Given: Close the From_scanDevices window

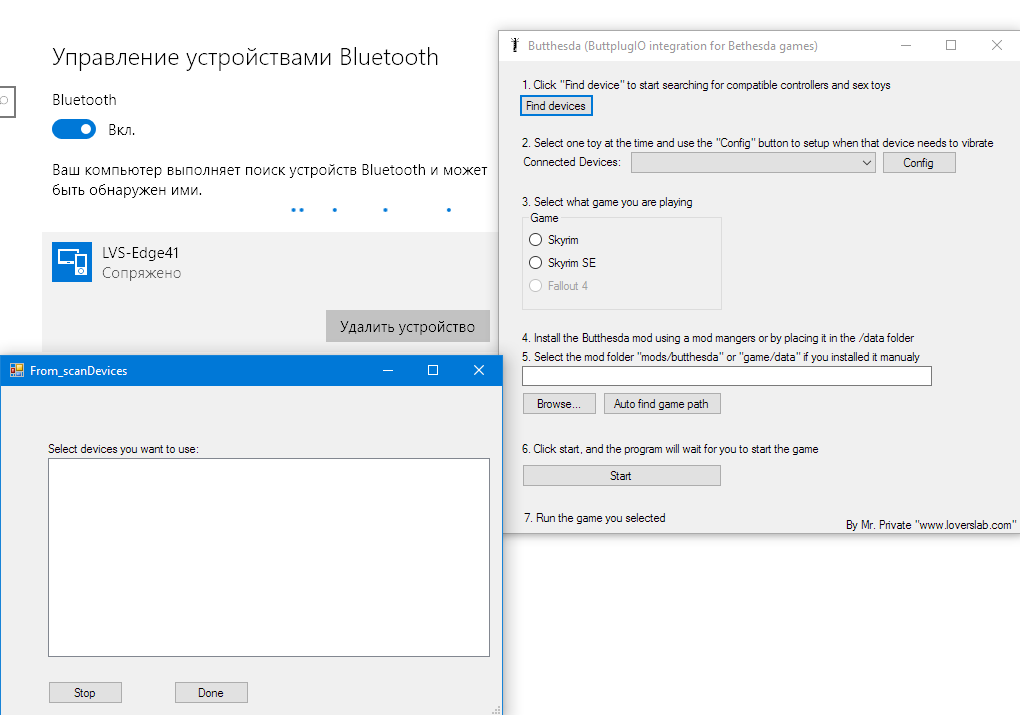Looking at the screenshot, I should [479, 370].
